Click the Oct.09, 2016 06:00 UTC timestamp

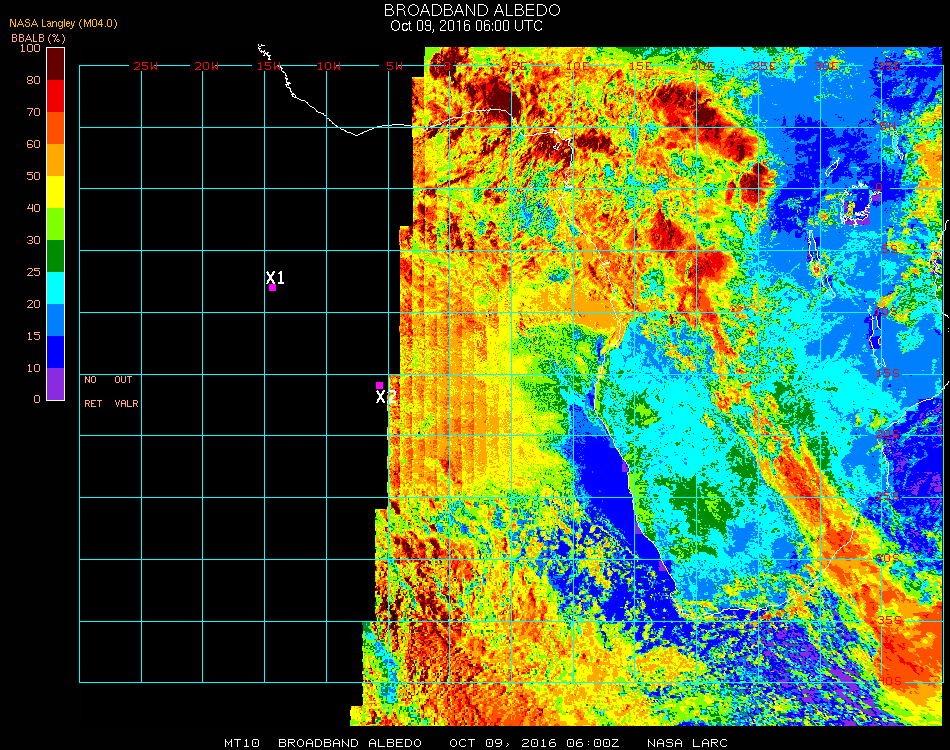(x=466, y=26)
